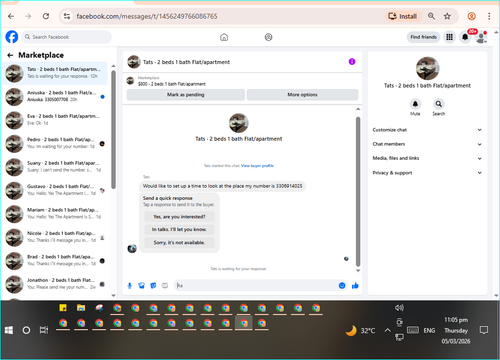Mute this chat with the bell icon
This screenshot has height=360, width=500.
coord(415,104)
